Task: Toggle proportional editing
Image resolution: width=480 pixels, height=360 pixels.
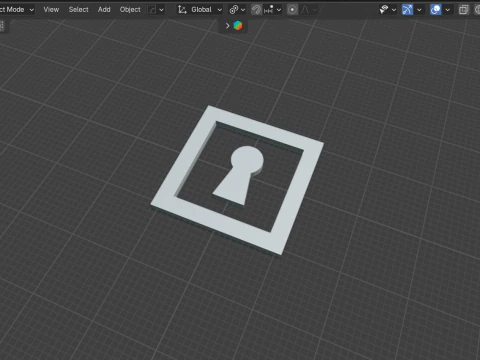Action: [x=292, y=10]
